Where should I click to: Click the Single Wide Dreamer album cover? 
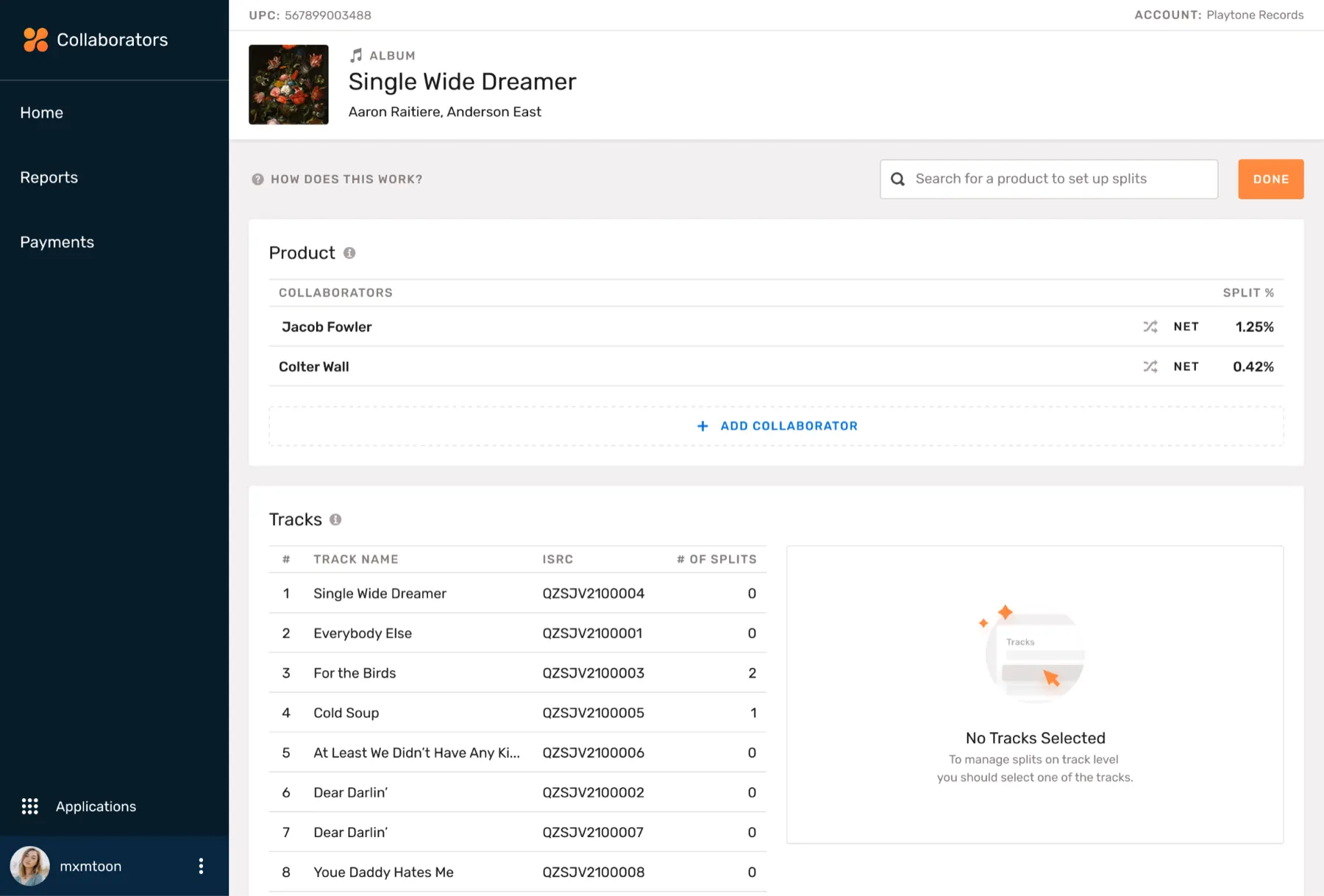click(x=288, y=85)
